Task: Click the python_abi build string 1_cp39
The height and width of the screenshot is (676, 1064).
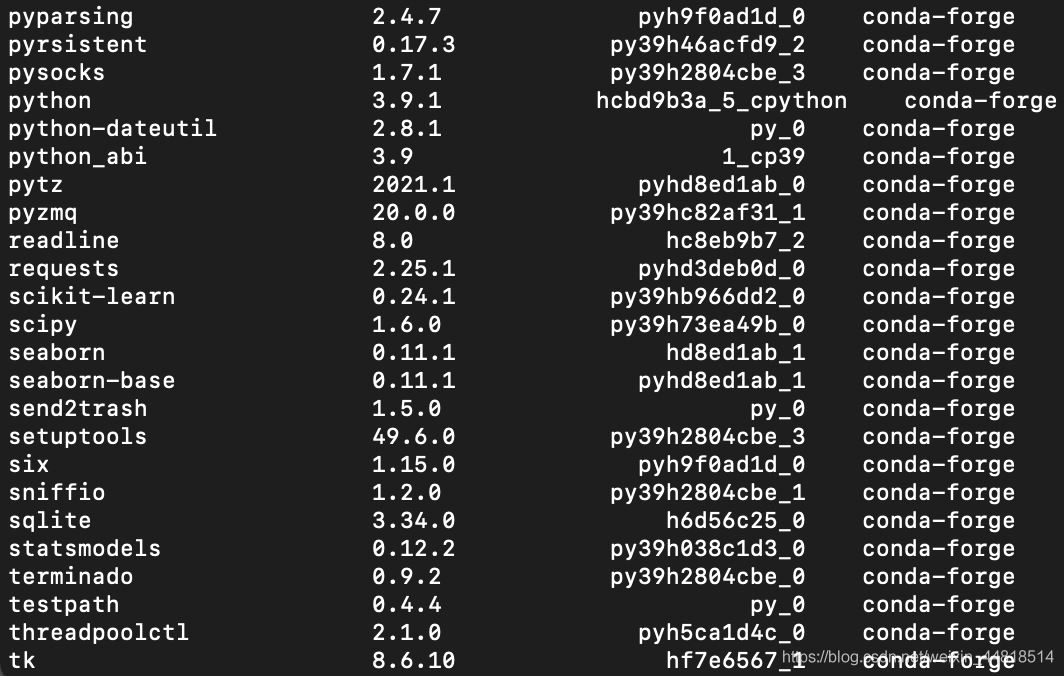Action: pos(763,157)
